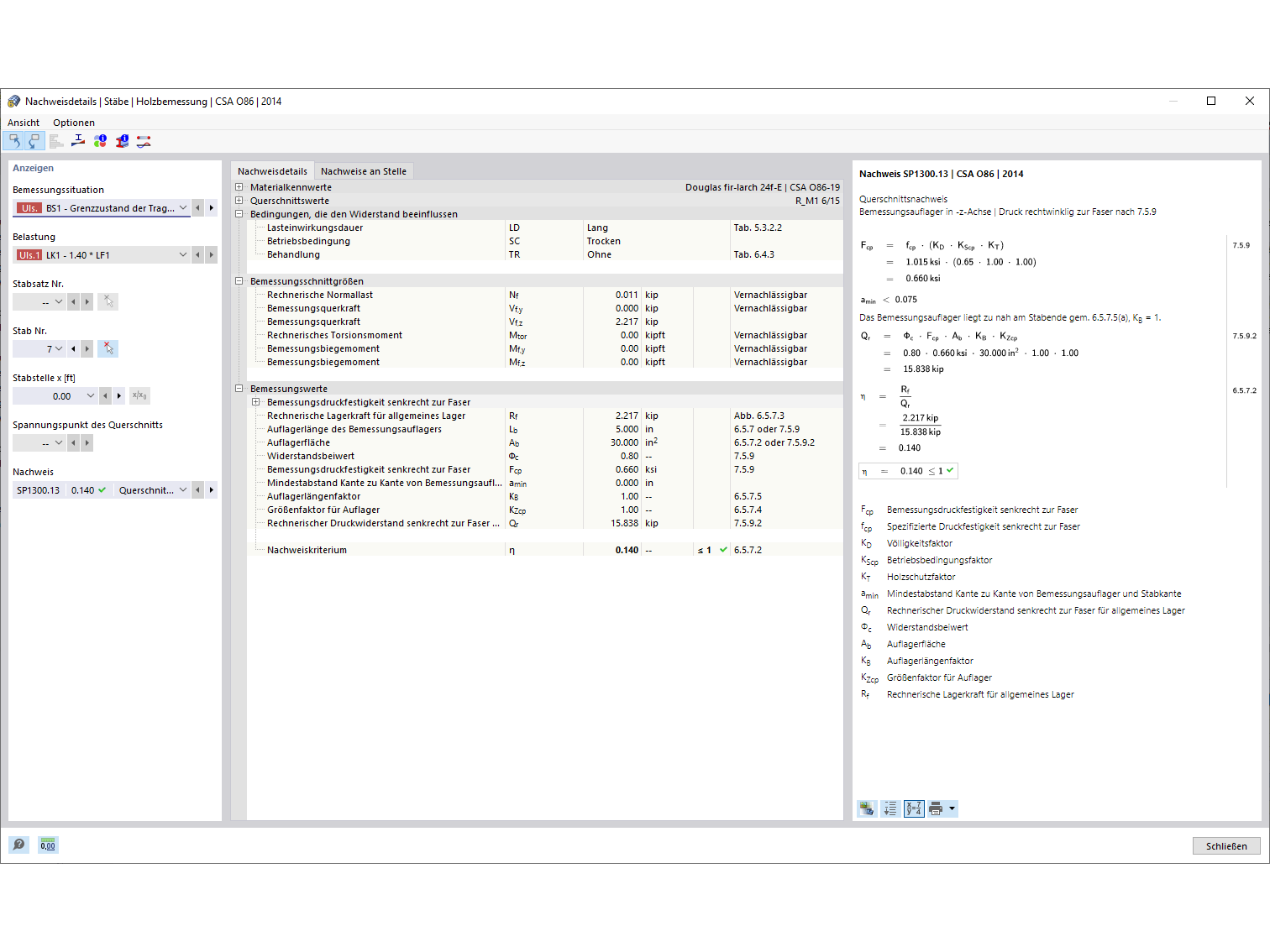This screenshot has height=952, width=1270.
Task: Click the I-beam member toolbar icon
Action: tap(78, 141)
